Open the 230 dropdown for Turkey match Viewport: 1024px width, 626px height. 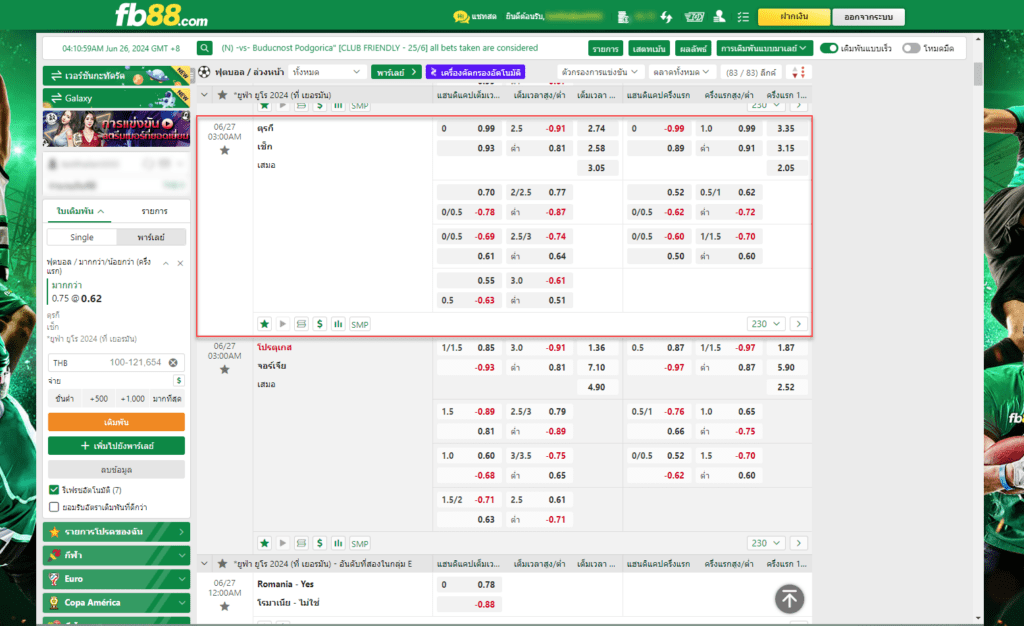coord(765,324)
